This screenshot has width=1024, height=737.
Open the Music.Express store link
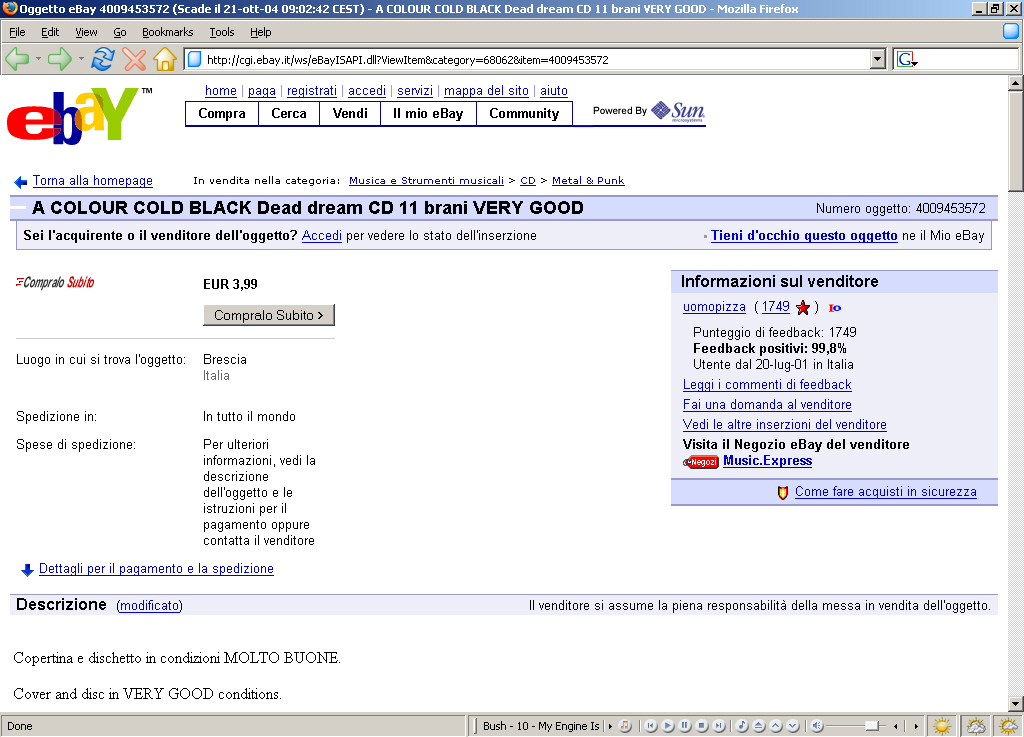[x=767, y=461]
